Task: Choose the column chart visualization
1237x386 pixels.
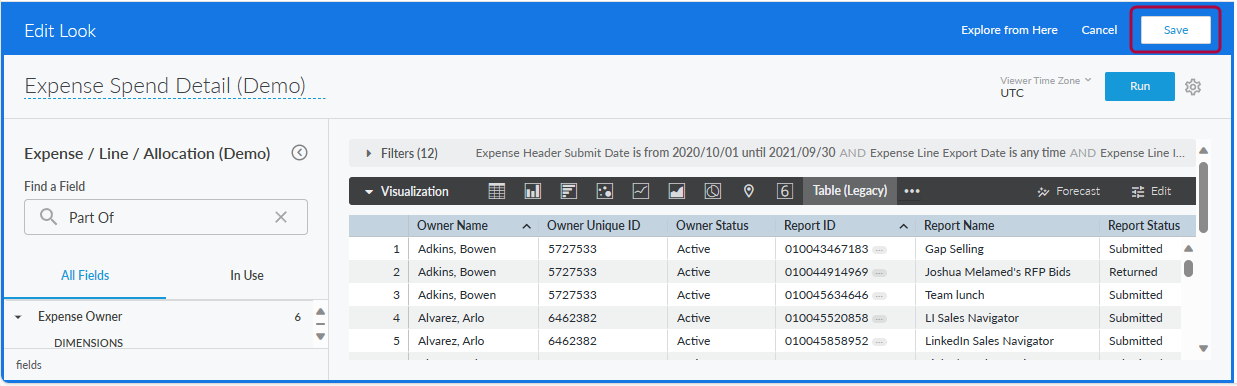Action: [532, 191]
